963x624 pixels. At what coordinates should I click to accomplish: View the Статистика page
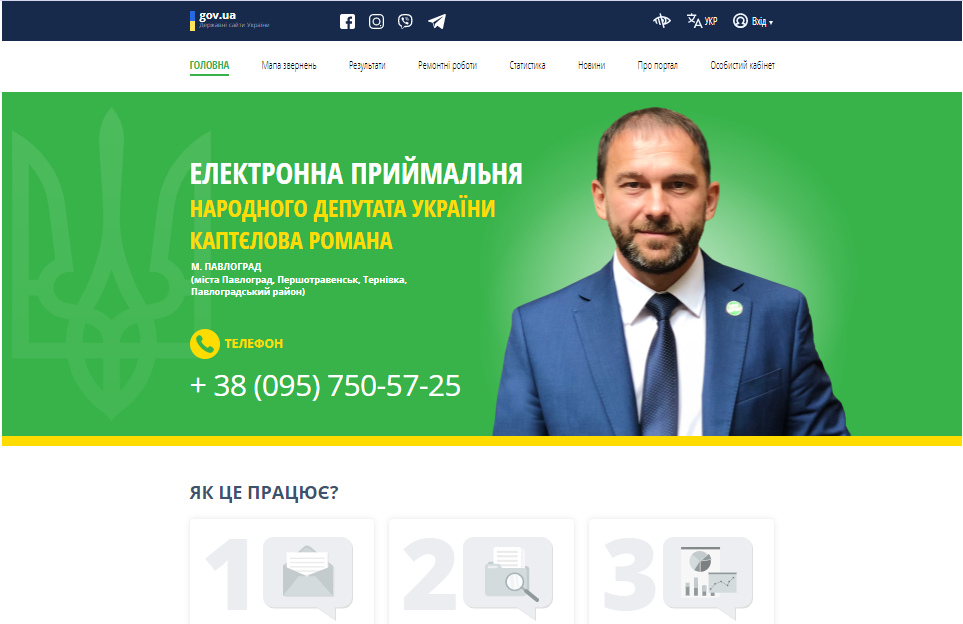528,66
